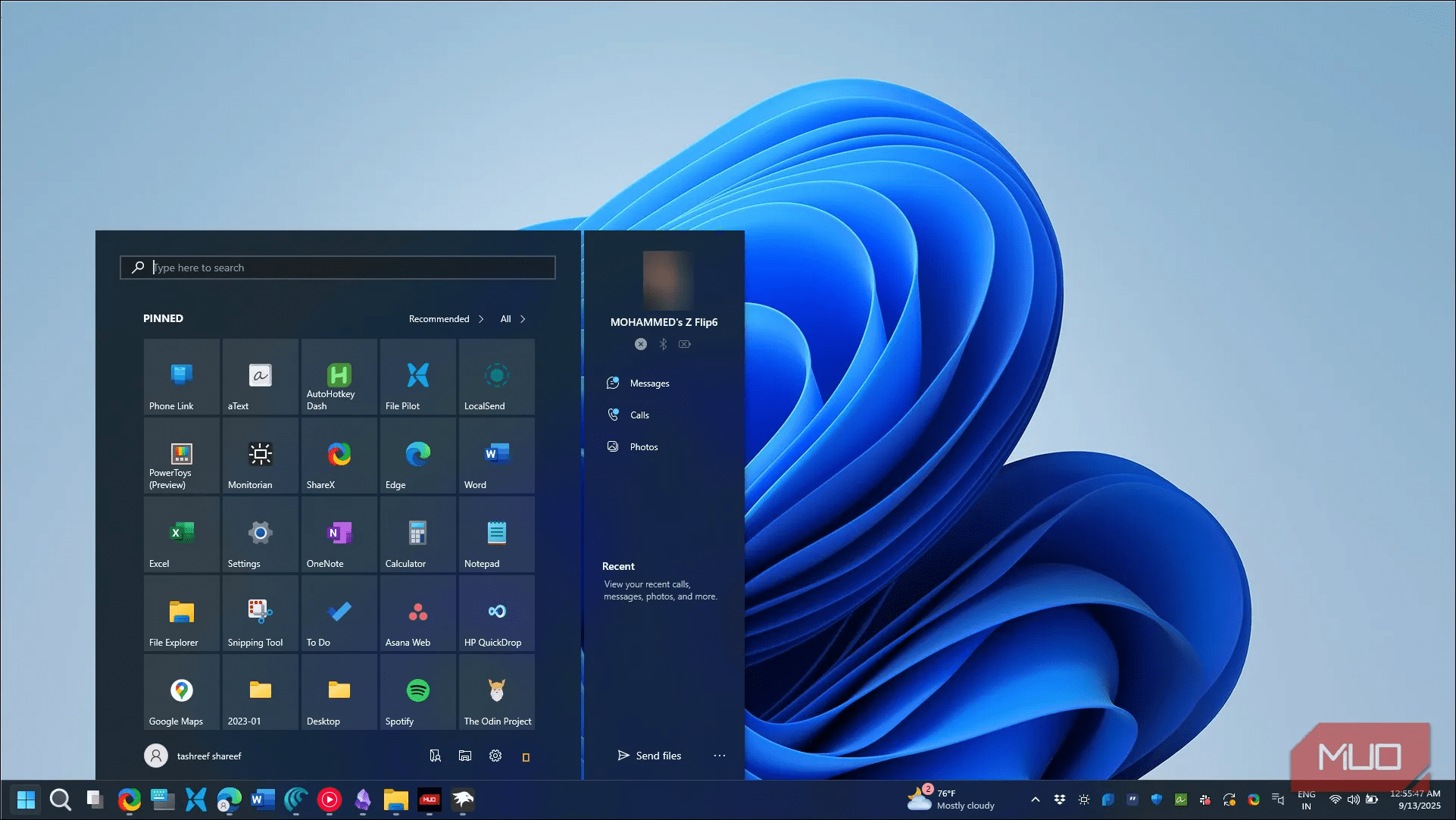Open Calculator pinned tile

pos(418,534)
